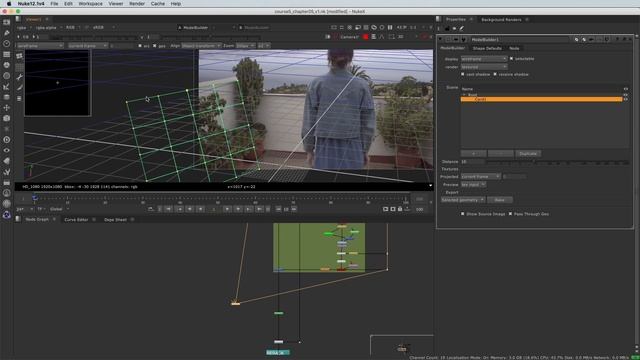Click the viewer timeline frame ruler

(x=220, y=199)
